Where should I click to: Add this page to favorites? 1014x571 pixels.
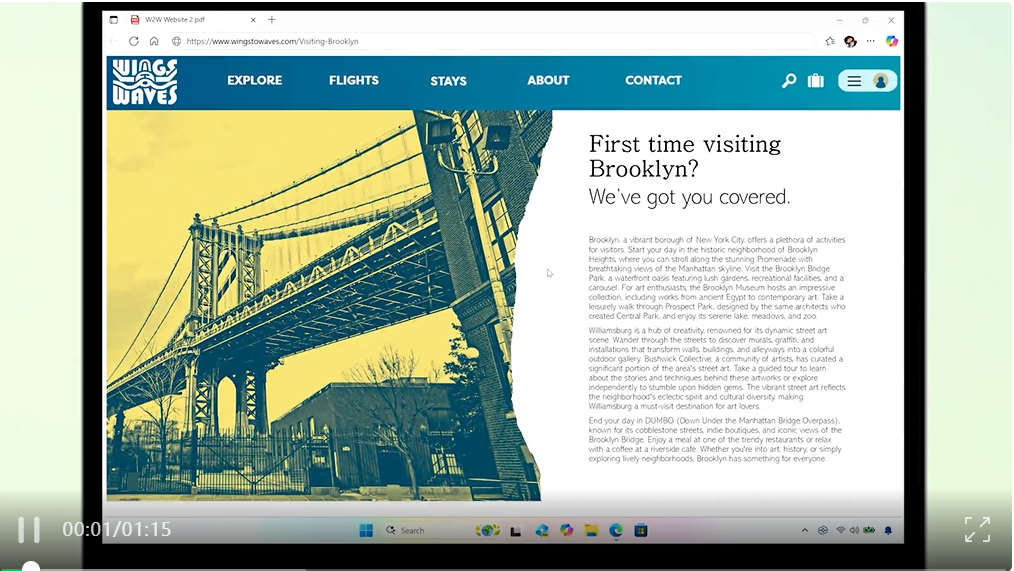[830, 41]
